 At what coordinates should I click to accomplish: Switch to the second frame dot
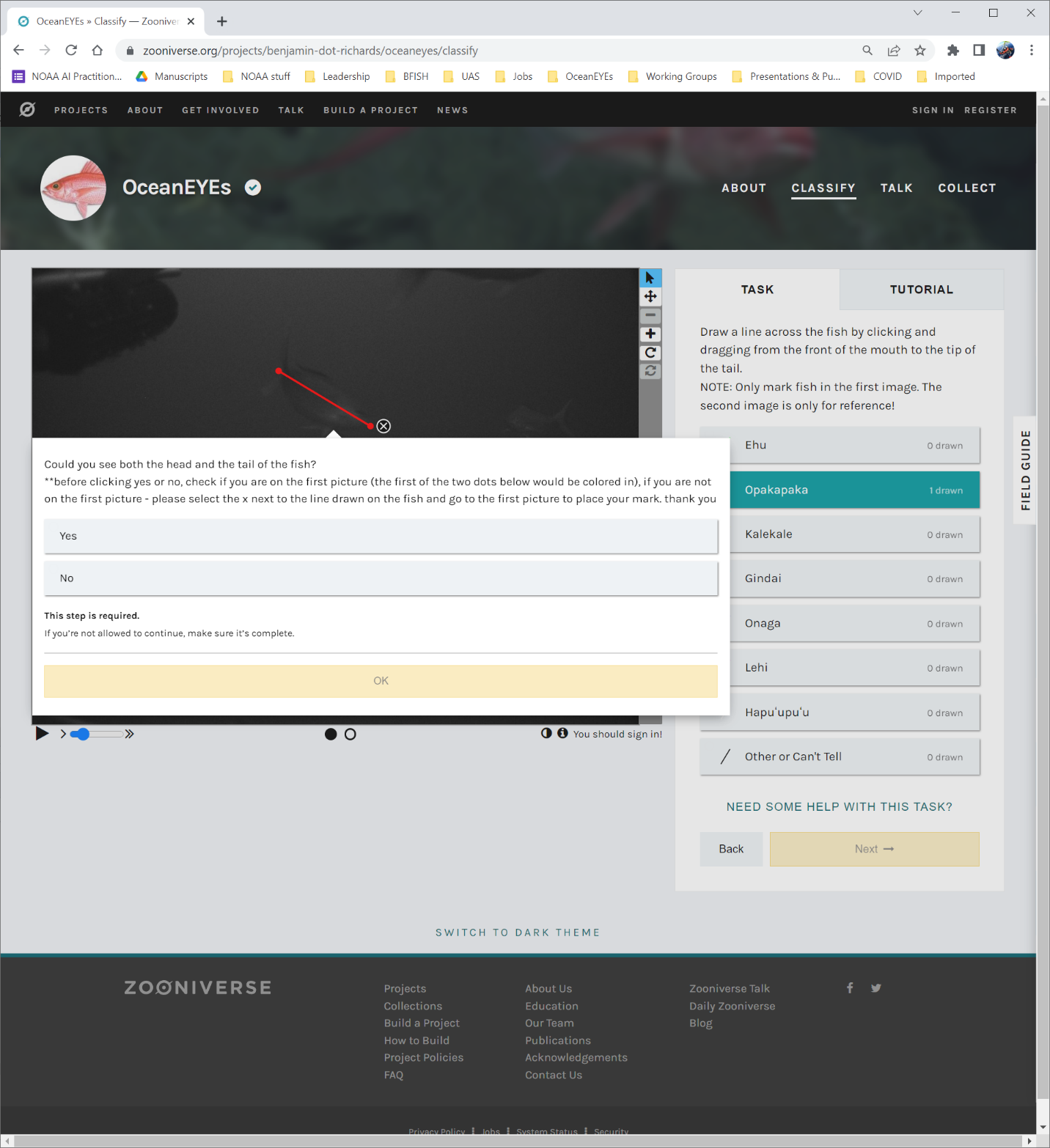(x=350, y=734)
